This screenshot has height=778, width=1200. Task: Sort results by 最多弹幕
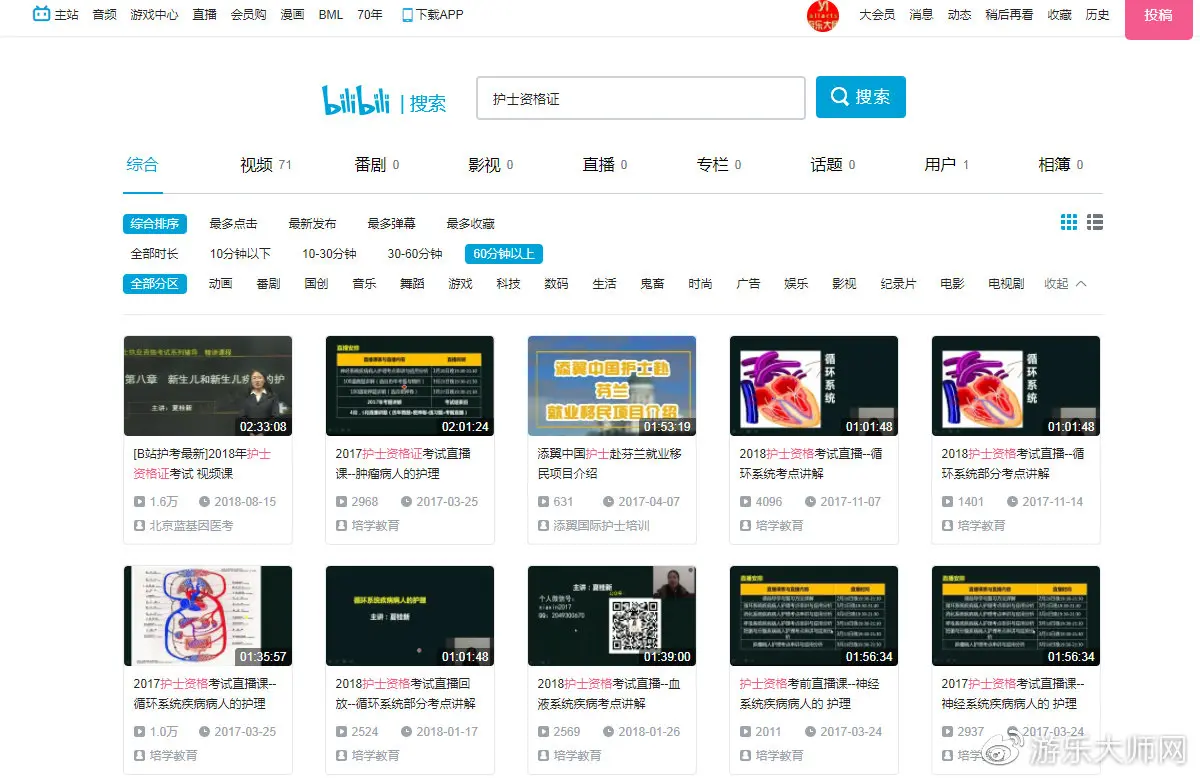391,224
